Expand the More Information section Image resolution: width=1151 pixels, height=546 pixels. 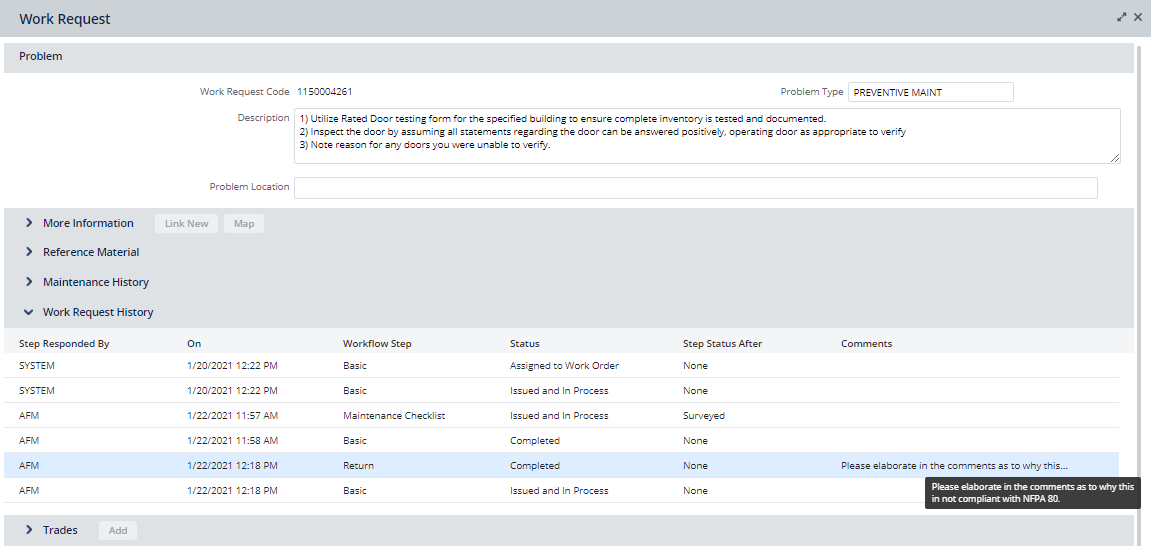[x=29, y=223]
